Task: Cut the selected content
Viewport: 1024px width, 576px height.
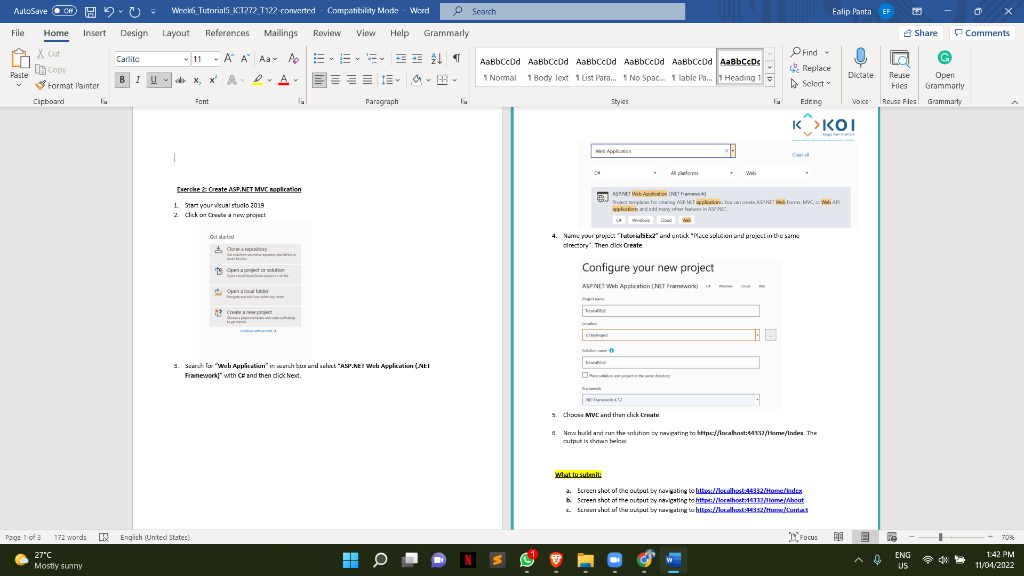Action: pos(48,54)
